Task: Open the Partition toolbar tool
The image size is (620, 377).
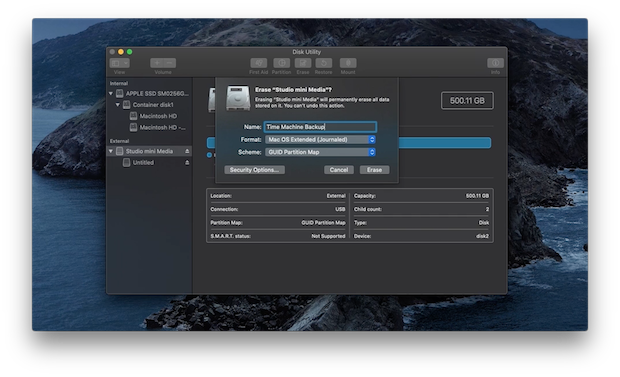Action: tap(282, 63)
